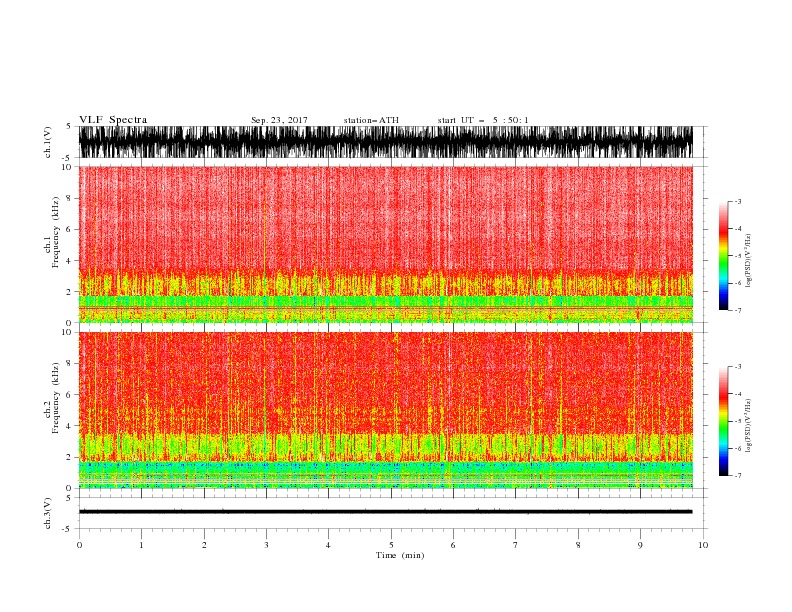This screenshot has height=612, width=792.
Task: Click time axis tick label '3'
Action: pos(266,545)
